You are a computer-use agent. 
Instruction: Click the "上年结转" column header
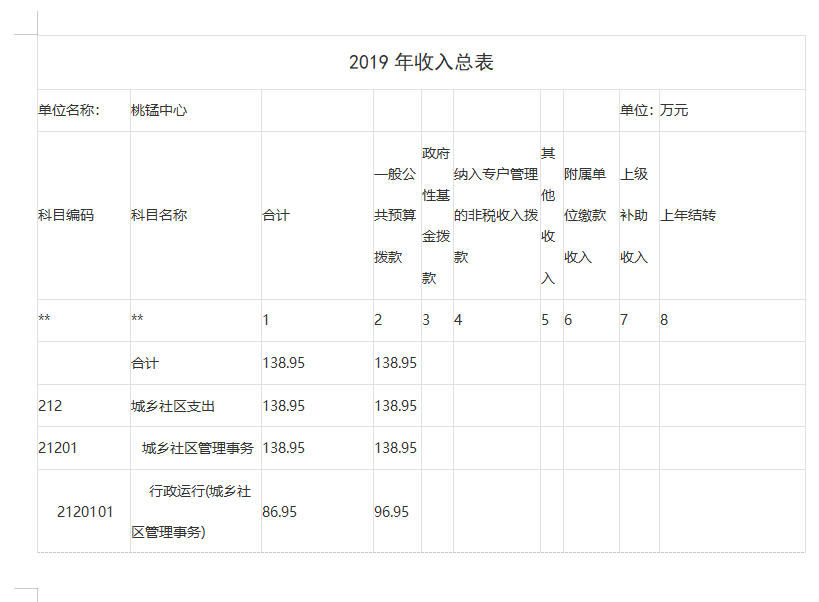(x=688, y=215)
